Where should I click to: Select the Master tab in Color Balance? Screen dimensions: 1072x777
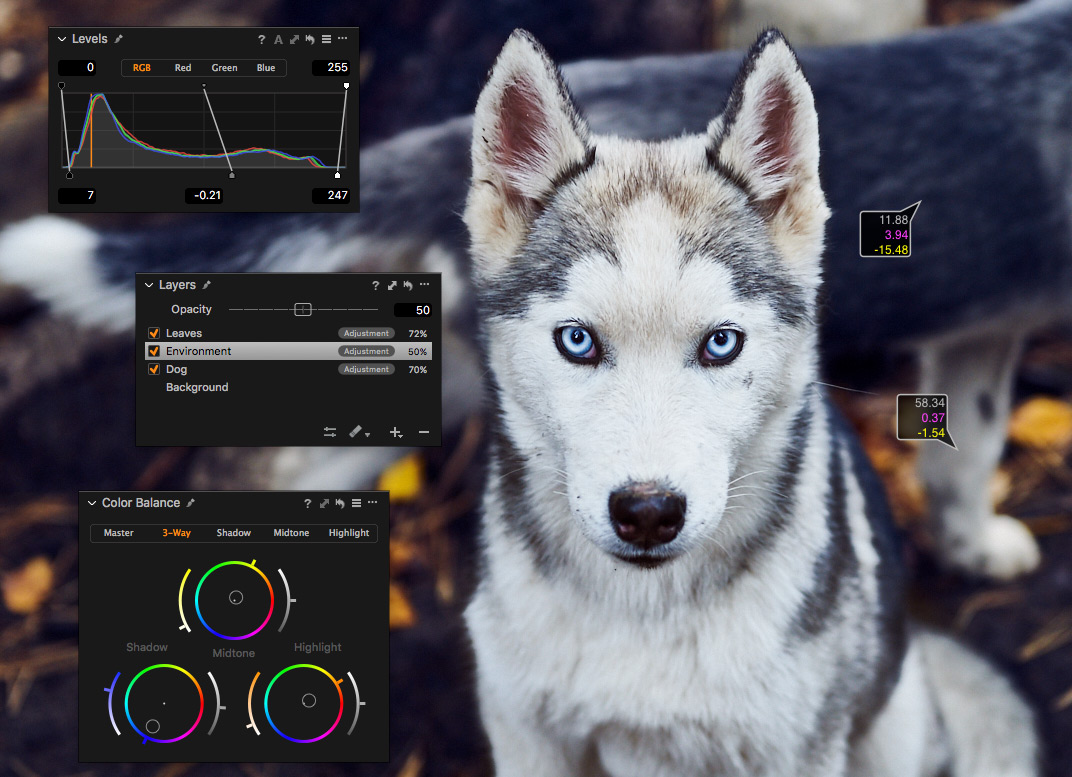coord(118,533)
